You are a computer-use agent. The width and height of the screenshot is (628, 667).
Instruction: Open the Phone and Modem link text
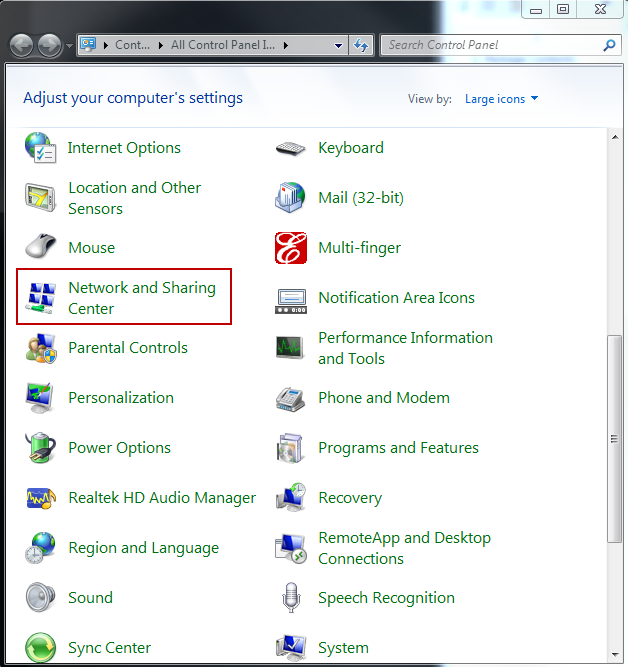coord(384,398)
